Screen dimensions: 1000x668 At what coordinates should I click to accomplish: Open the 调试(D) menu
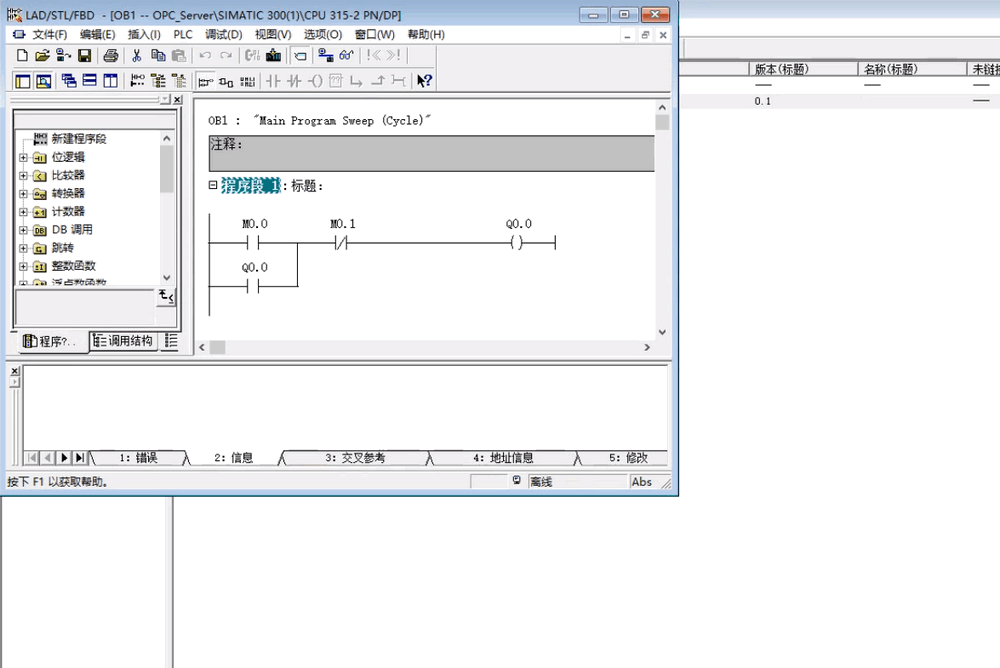coord(224,34)
